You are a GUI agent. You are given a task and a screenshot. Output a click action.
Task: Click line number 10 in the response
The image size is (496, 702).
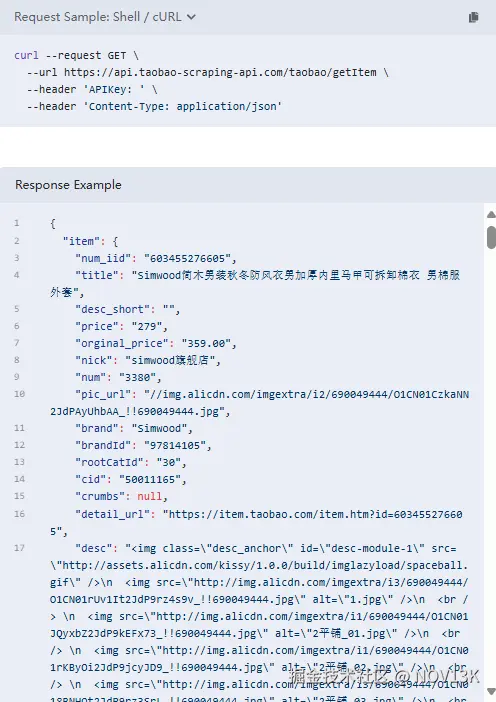[x=19, y=394]
